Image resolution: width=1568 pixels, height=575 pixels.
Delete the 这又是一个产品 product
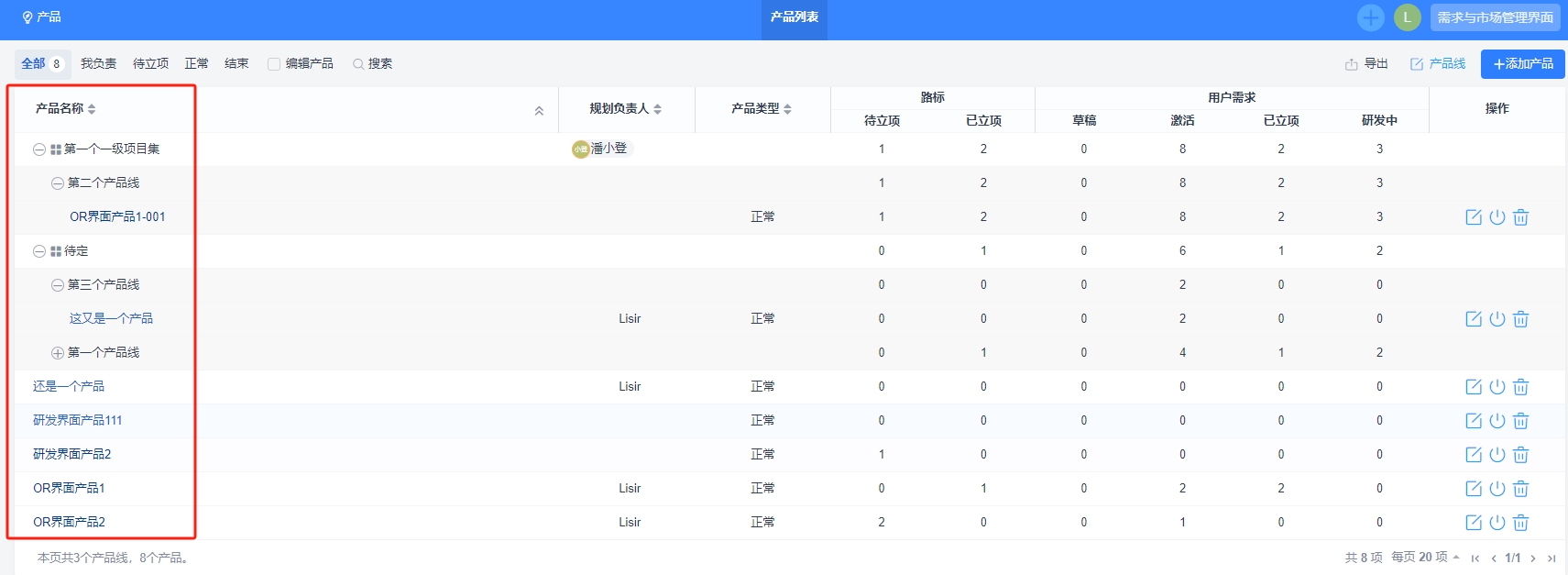(1521, 319)
